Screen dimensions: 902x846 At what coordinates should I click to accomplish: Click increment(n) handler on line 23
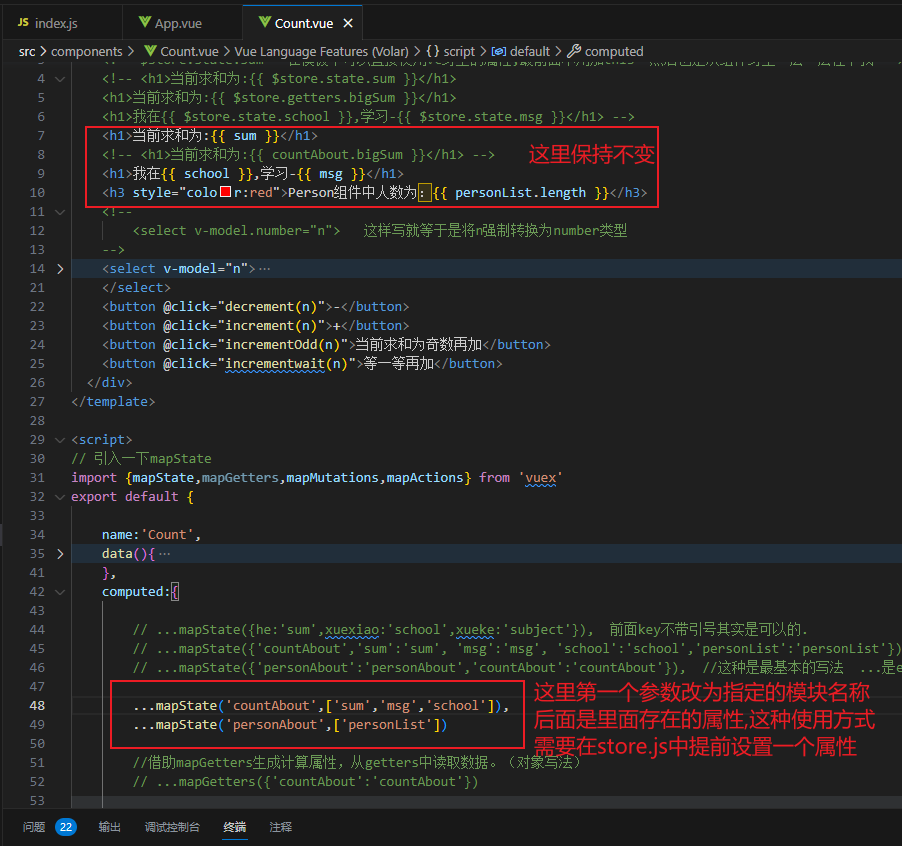271,326
